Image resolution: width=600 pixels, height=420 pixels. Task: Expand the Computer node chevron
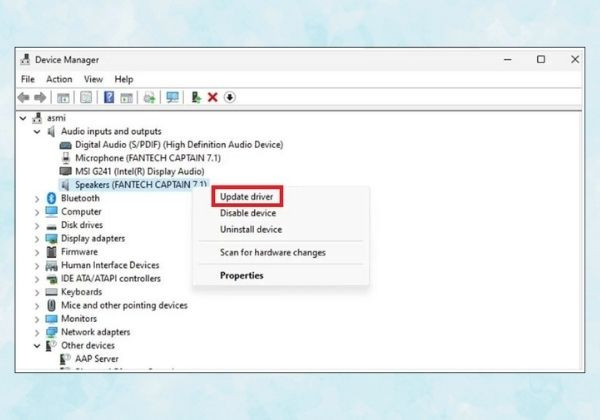coord(37,212)
